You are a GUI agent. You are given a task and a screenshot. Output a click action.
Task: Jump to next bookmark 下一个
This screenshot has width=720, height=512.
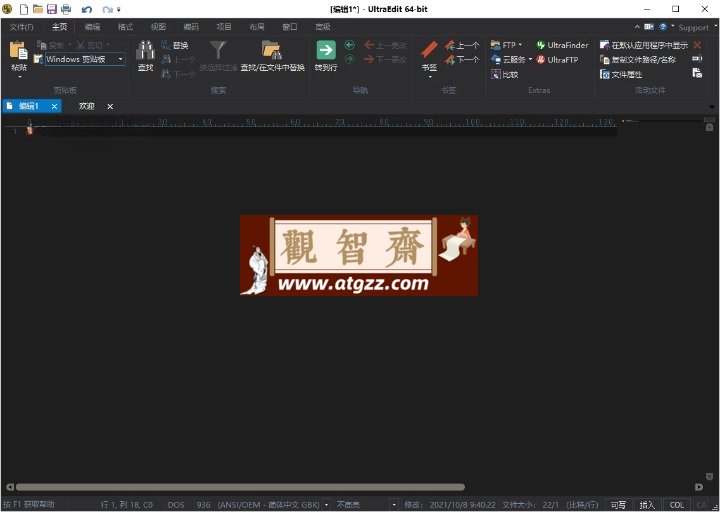point(462,59)
